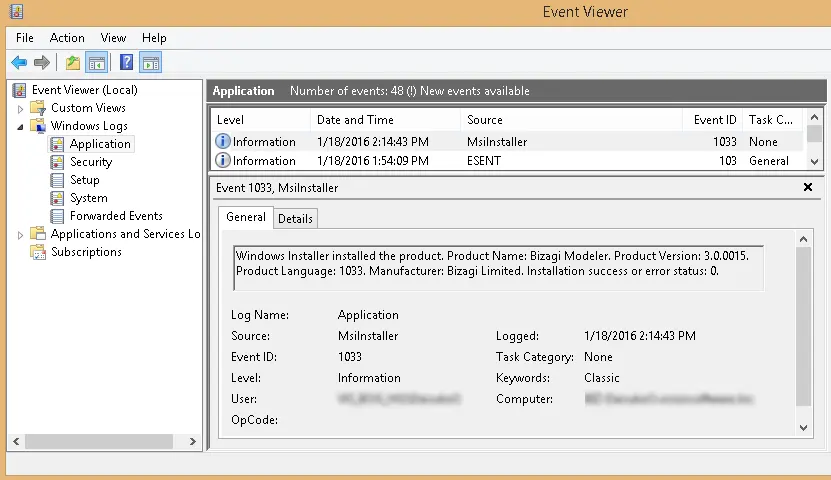Click details pane scroll up arrow
This screenshot has width=831, height=480.
[x=803, y=239]
